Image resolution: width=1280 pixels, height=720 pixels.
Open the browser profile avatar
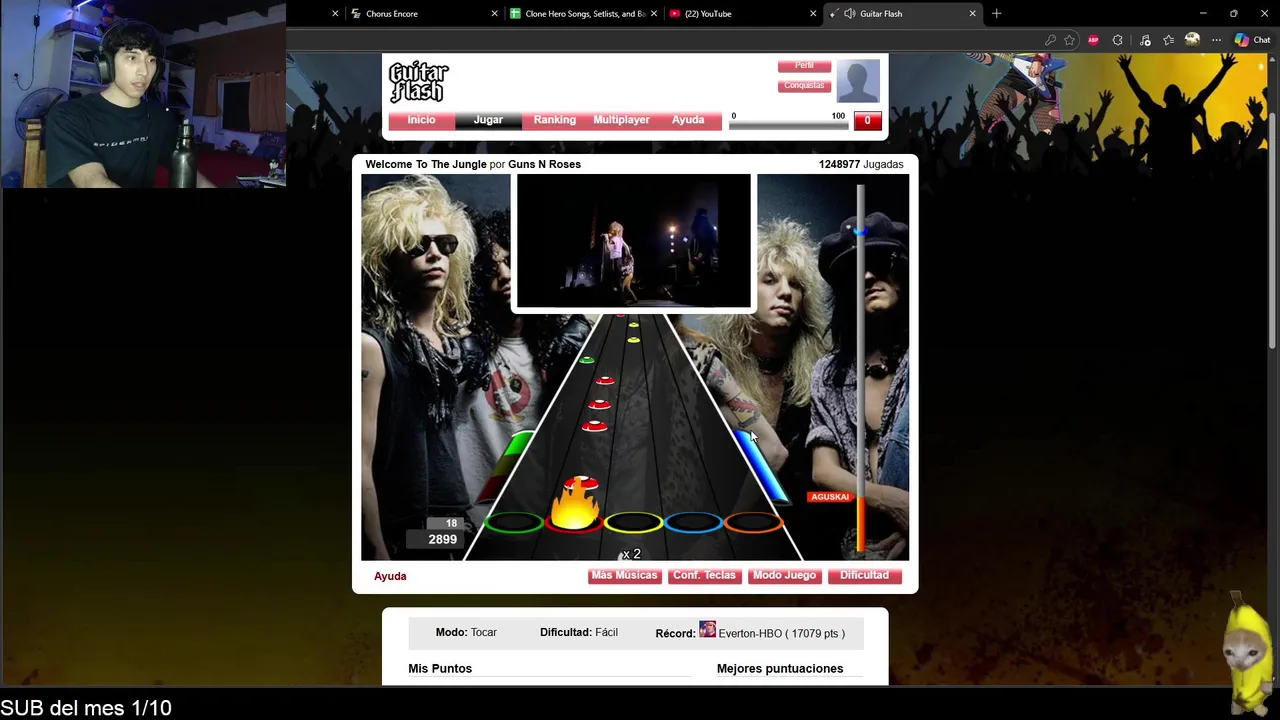point(1192,40)
